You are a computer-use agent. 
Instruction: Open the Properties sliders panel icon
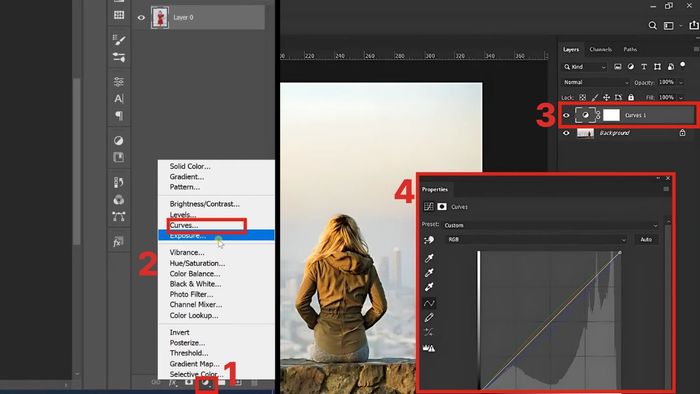click(119, 82)
